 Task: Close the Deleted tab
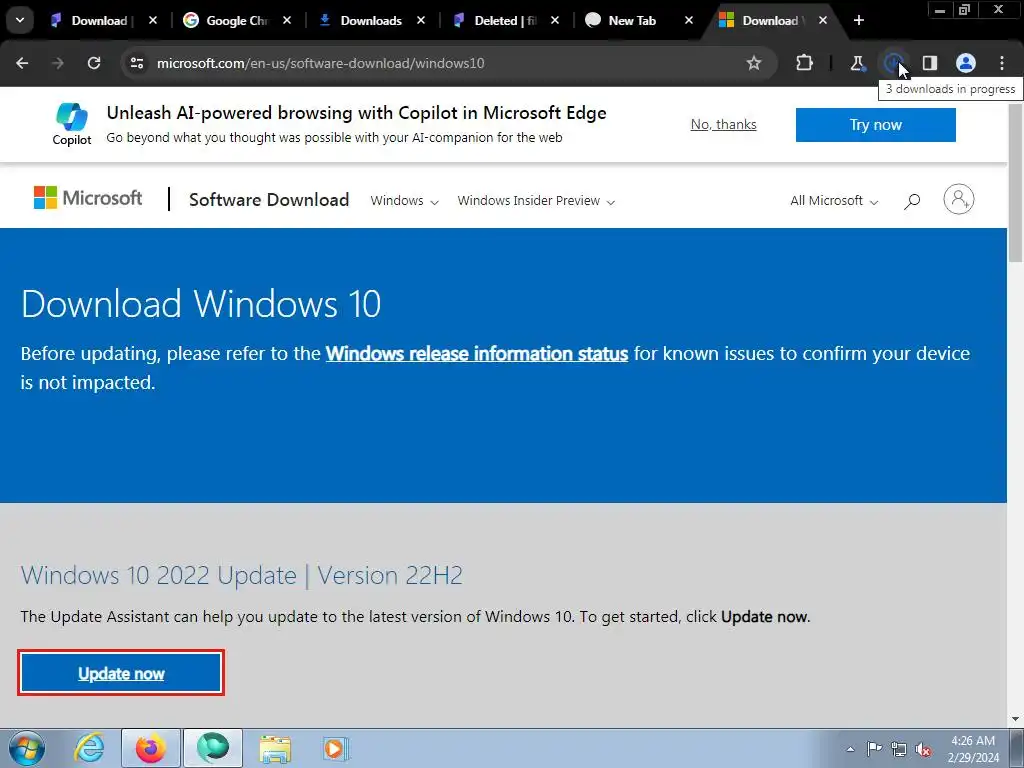554,21
